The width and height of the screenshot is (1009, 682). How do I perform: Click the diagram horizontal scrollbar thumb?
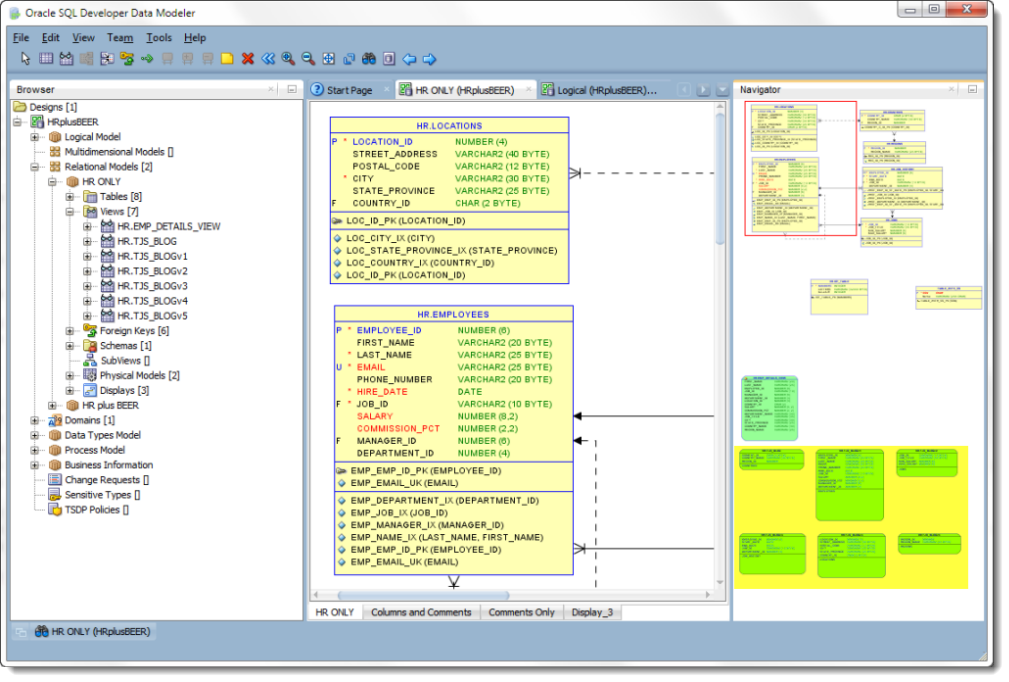[x=423, y=595]
